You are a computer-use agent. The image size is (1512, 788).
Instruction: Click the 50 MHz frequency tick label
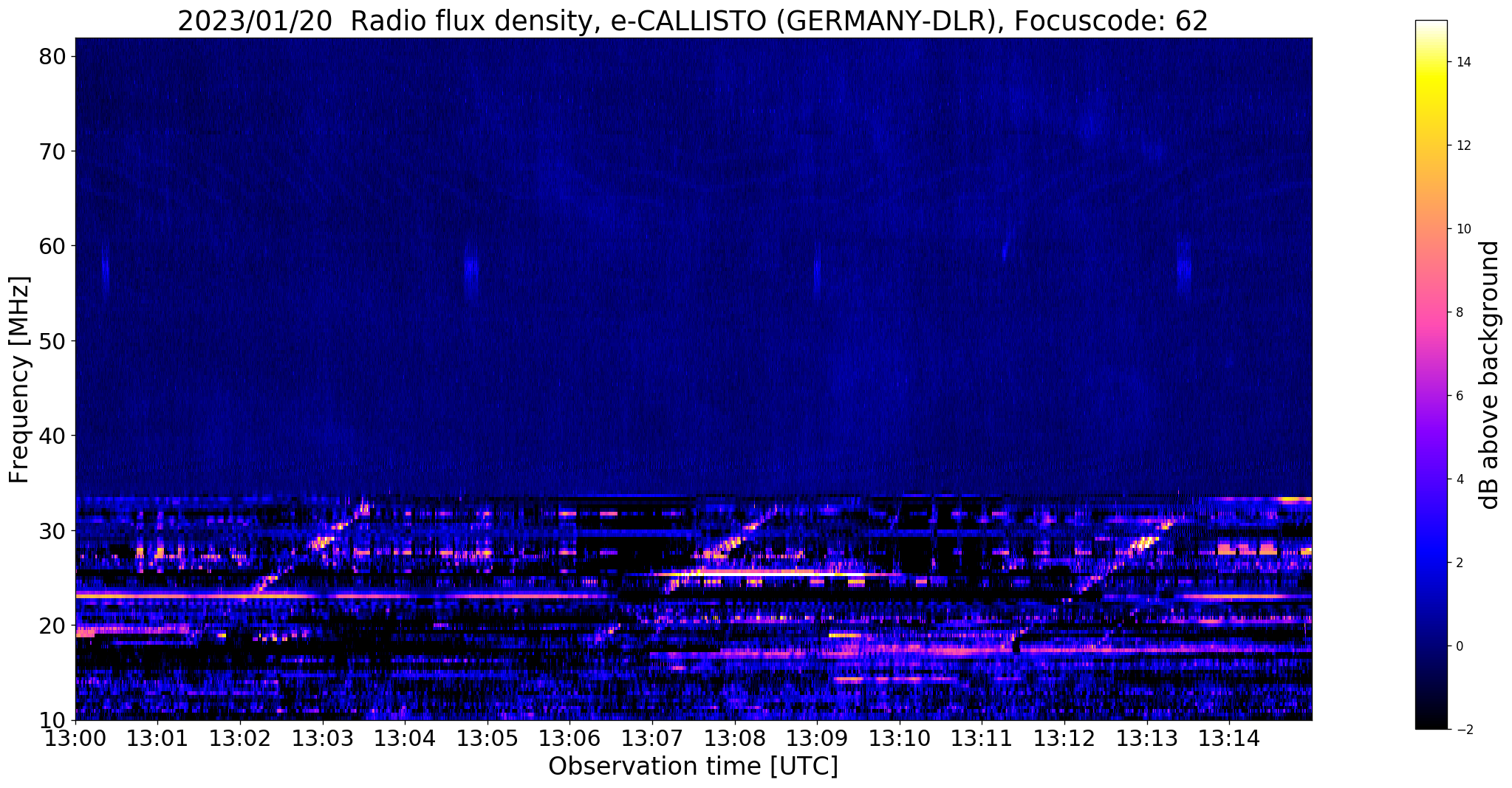pos(53,340)
